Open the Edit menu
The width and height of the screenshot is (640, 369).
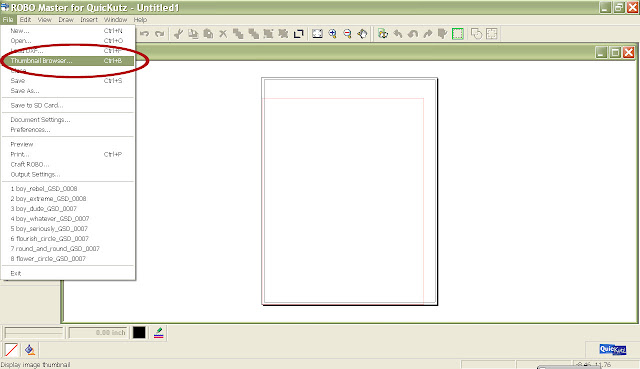[x=25, y=20]
